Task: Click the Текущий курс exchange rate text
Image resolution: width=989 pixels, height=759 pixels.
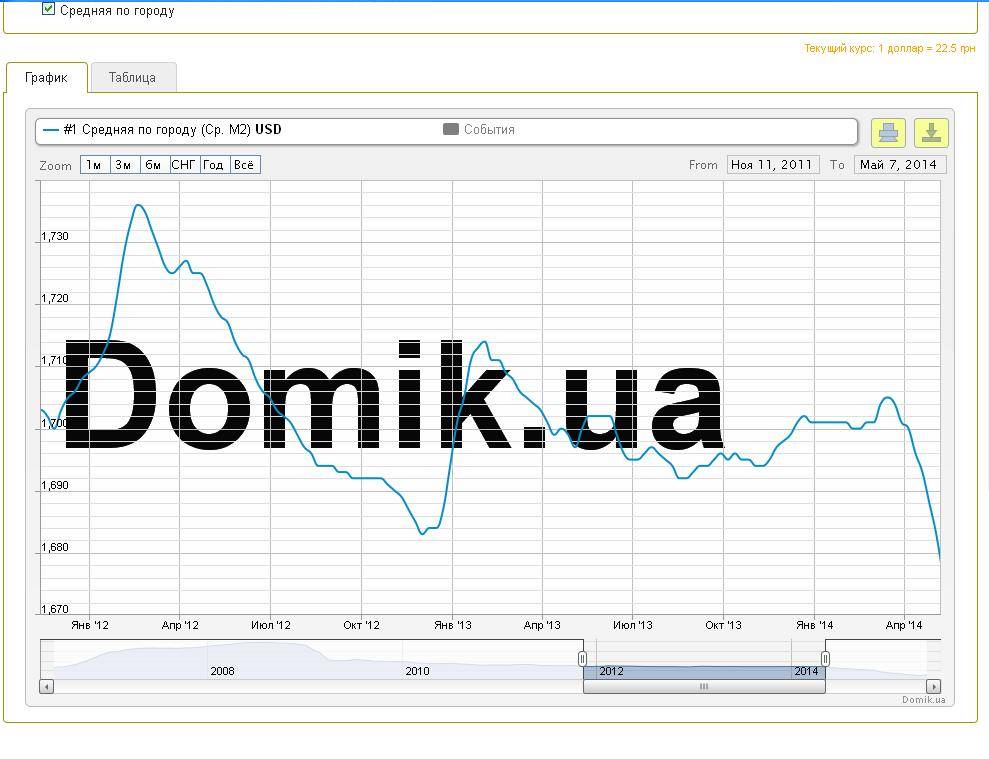Action: point(889,49)
